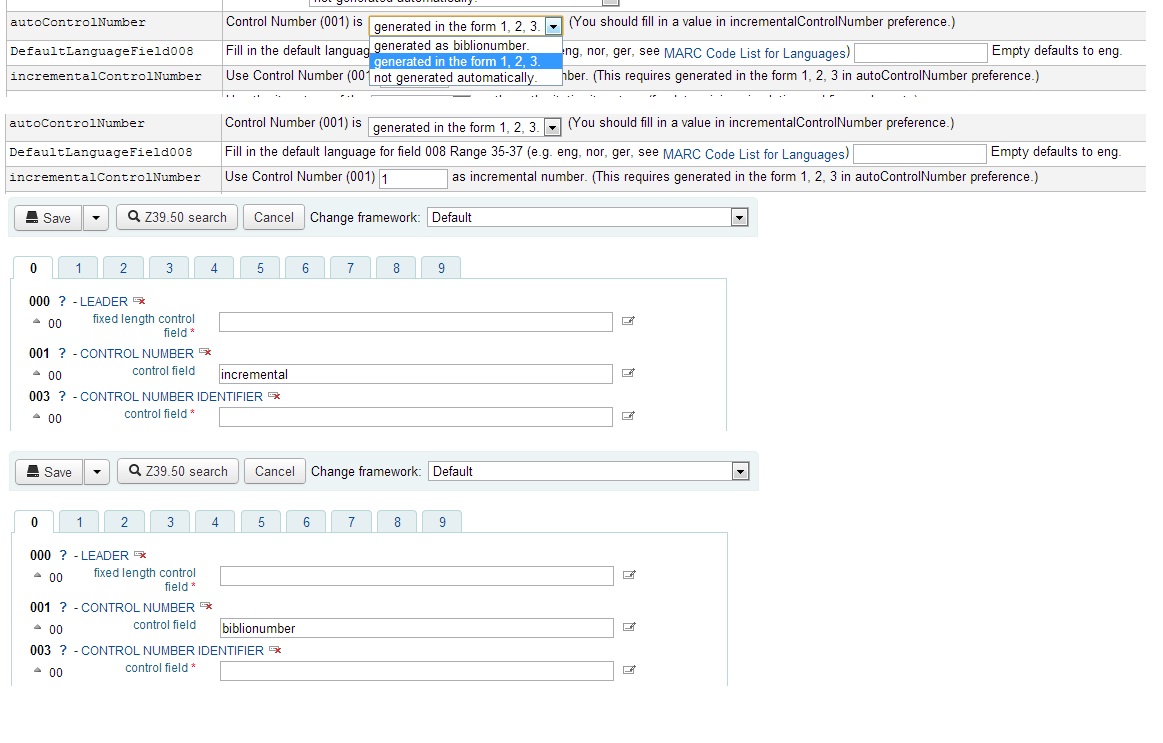Delete CONTROL NUMBER IDENTIFIER tag in the 'biblionumber' form

pyautogui.click(x=275, y=650)
